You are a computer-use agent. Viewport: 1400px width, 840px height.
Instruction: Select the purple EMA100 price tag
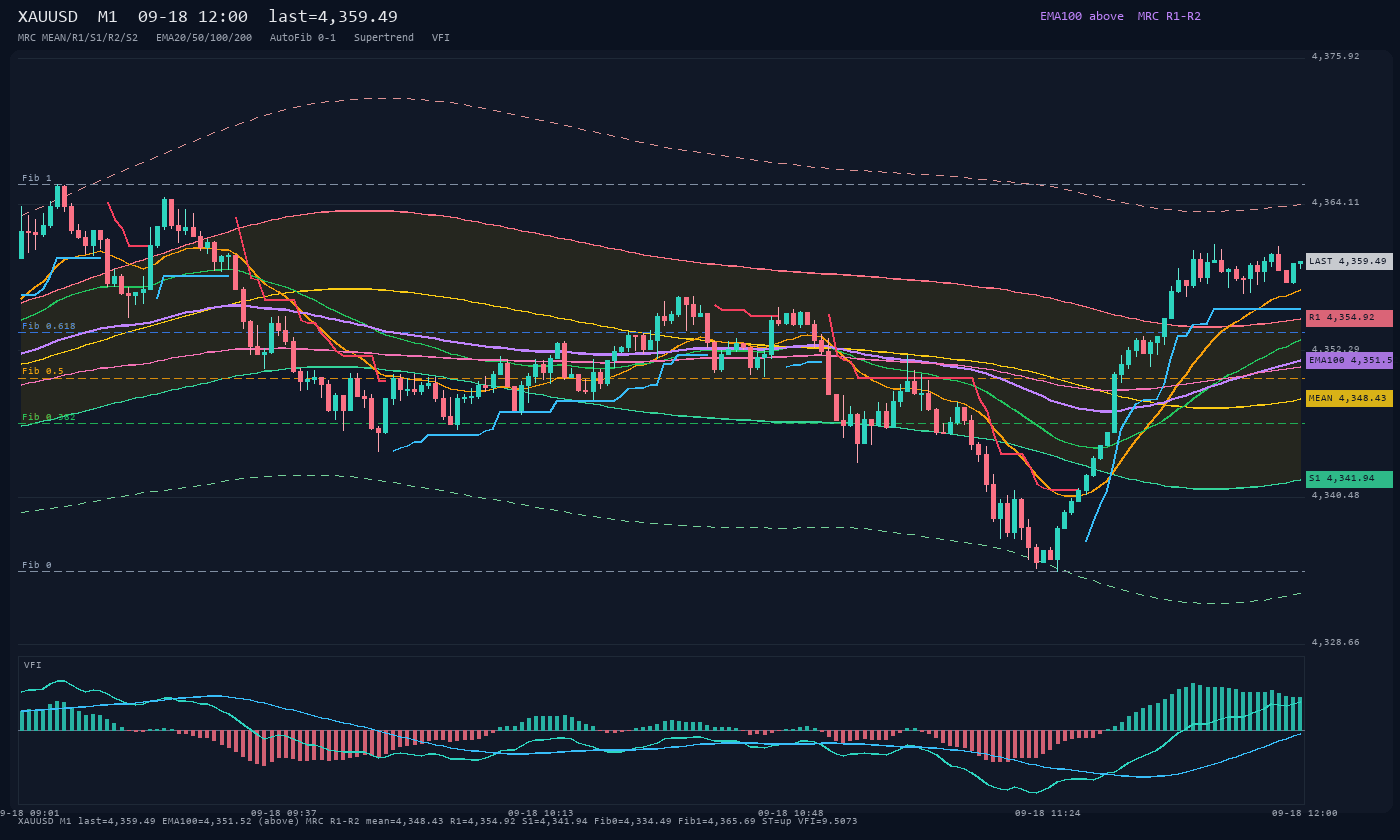(1349, 360)
